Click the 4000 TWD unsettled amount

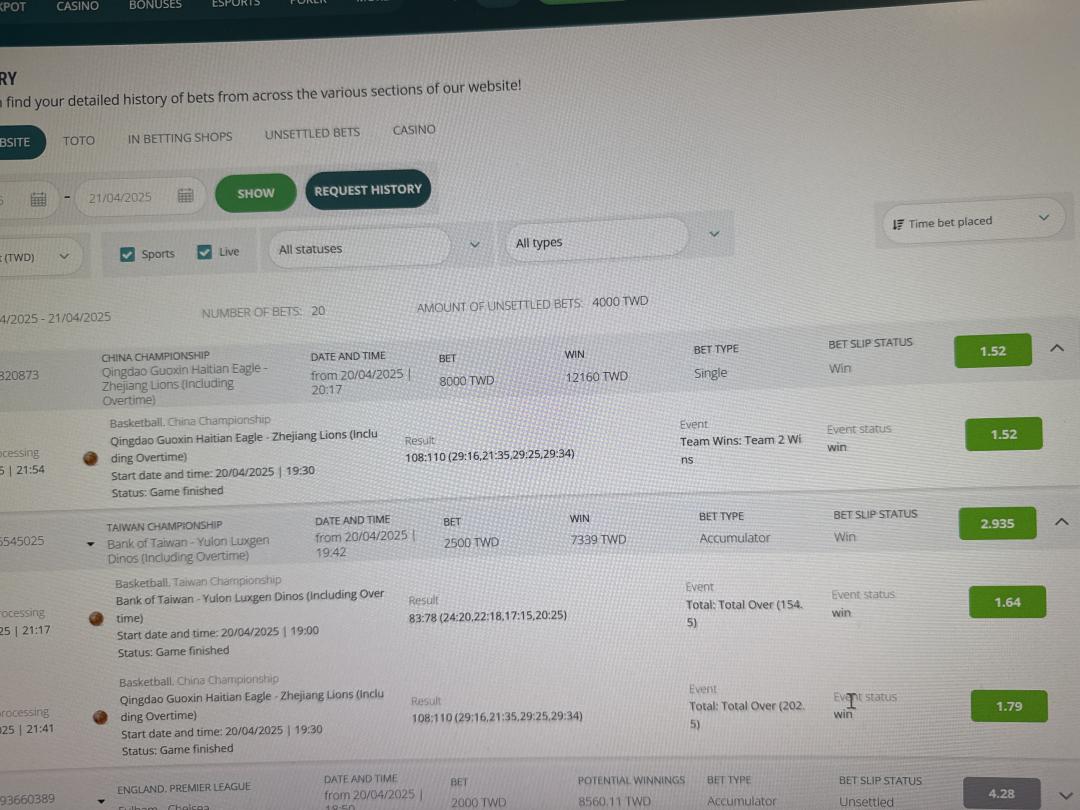620,302
